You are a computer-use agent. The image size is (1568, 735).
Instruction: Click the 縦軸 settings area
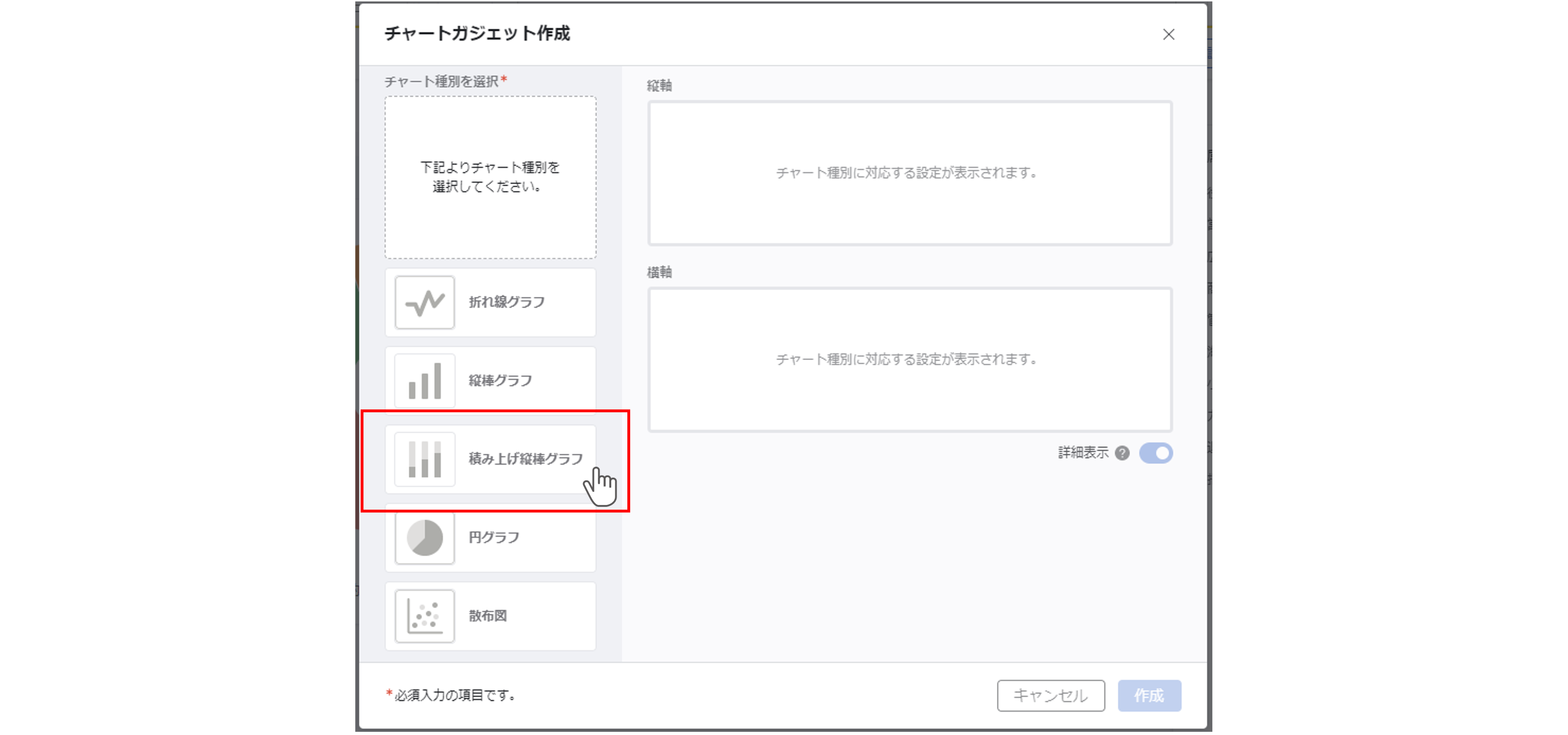909,173
